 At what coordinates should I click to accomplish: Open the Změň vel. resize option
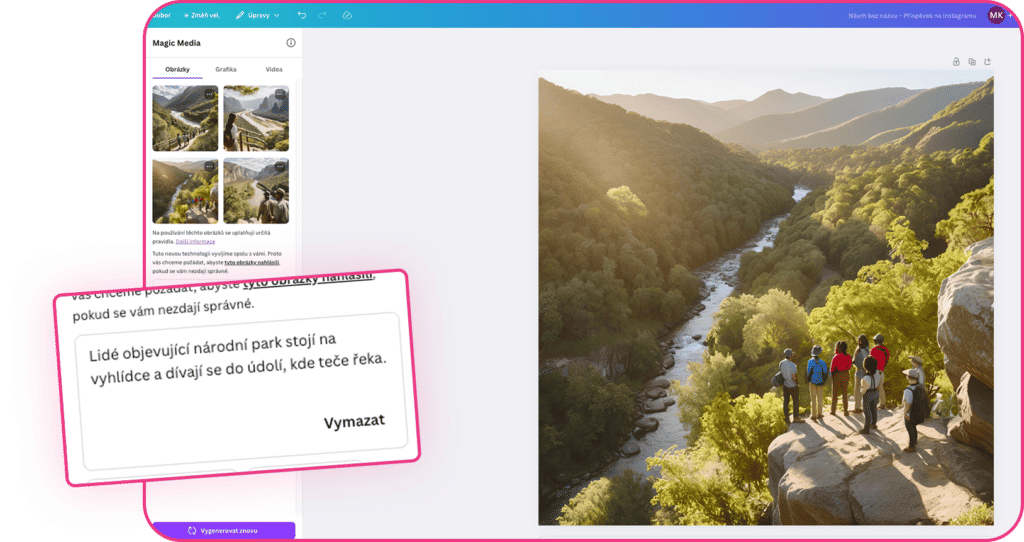[x=201, y=15]
